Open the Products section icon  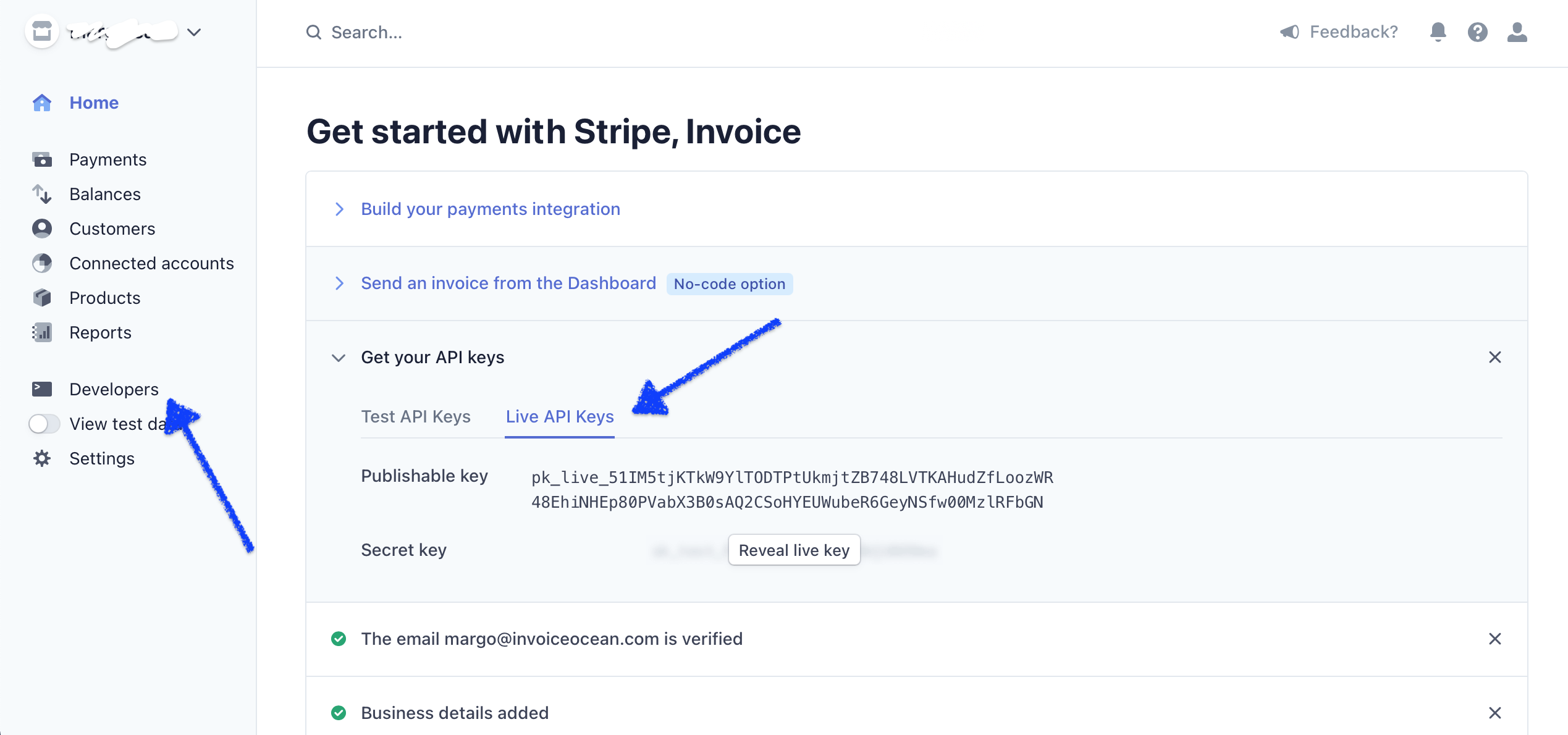click(x=42, y=298)
